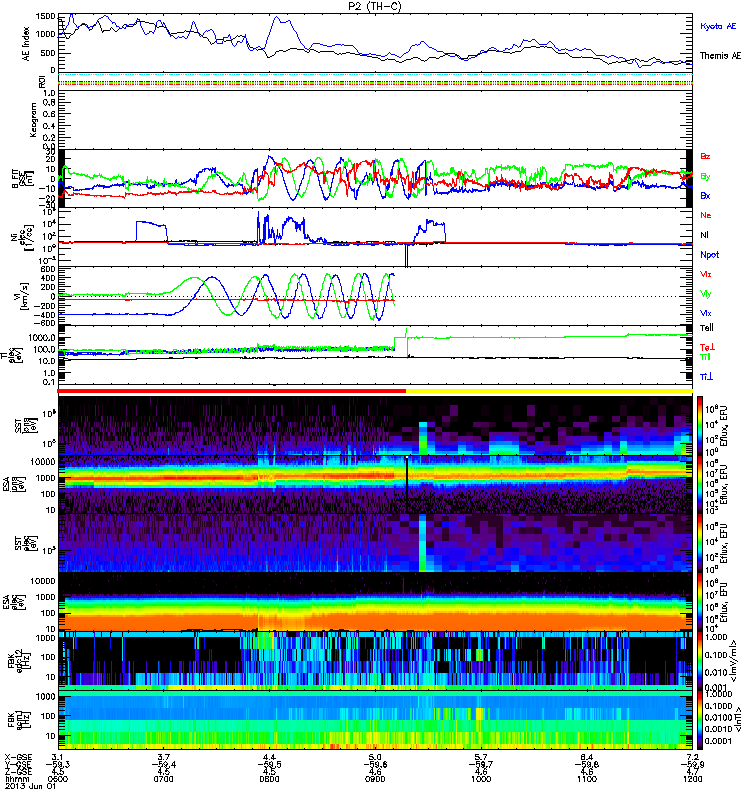
Task: Click the FBK edc12 color bar
Action: click(x=701, y=660)
